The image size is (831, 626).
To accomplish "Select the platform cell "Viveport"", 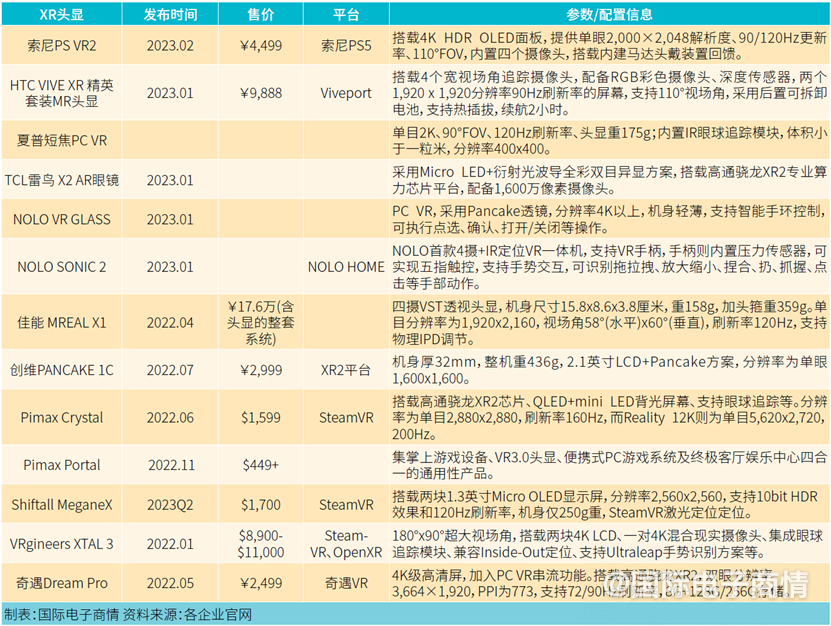I will (346, 93).
